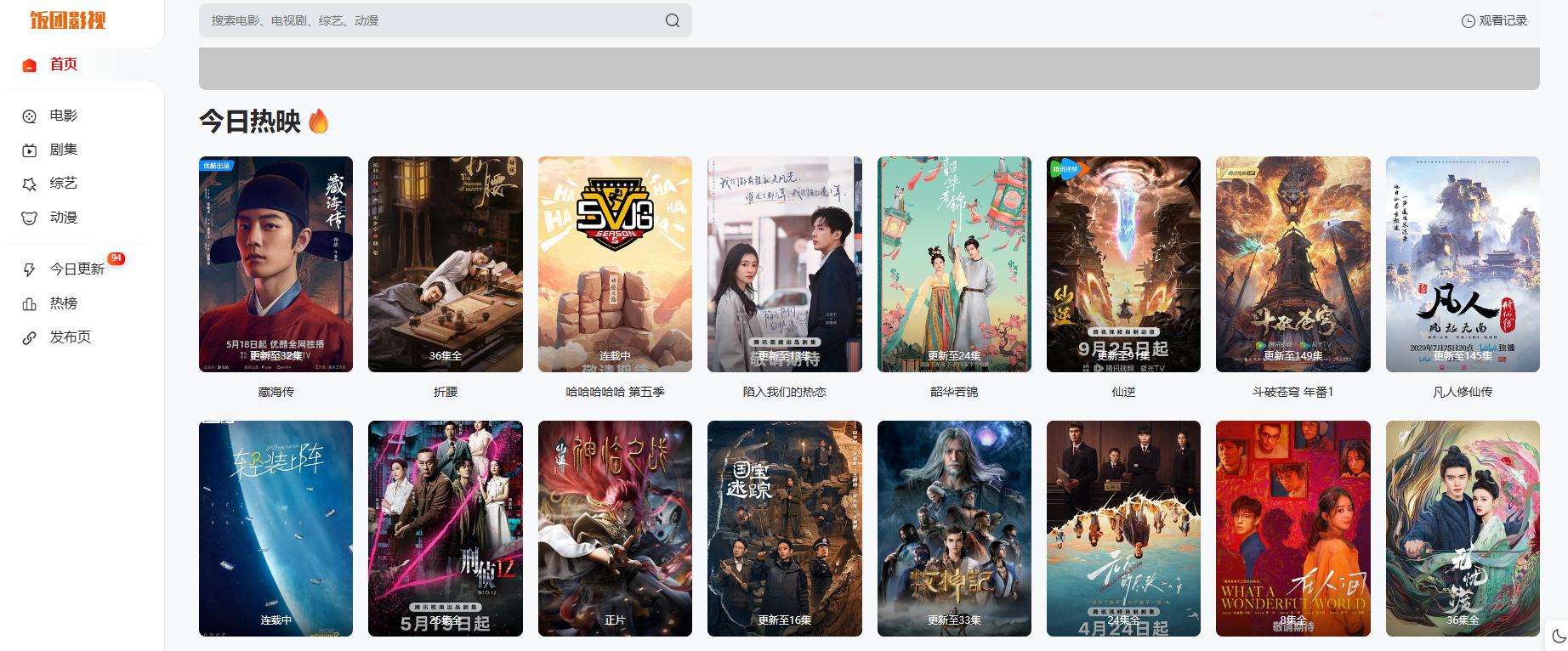Click the 电影 film reel icon
Image resolution: width=1568 pixels, height=651 pixels.
point(30,116)
